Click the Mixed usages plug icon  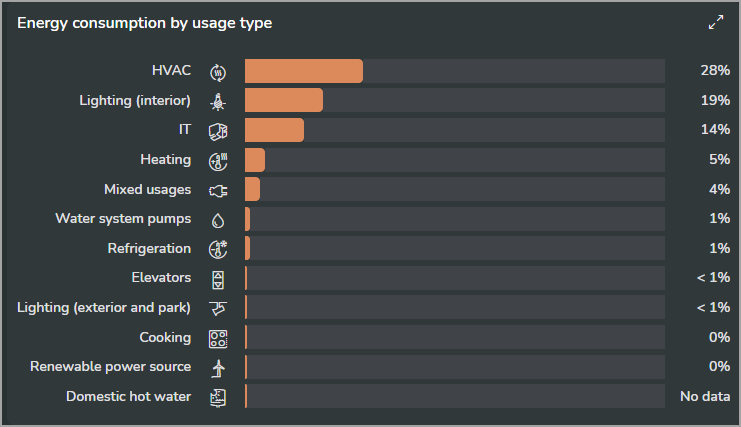[x=218, y=191]
